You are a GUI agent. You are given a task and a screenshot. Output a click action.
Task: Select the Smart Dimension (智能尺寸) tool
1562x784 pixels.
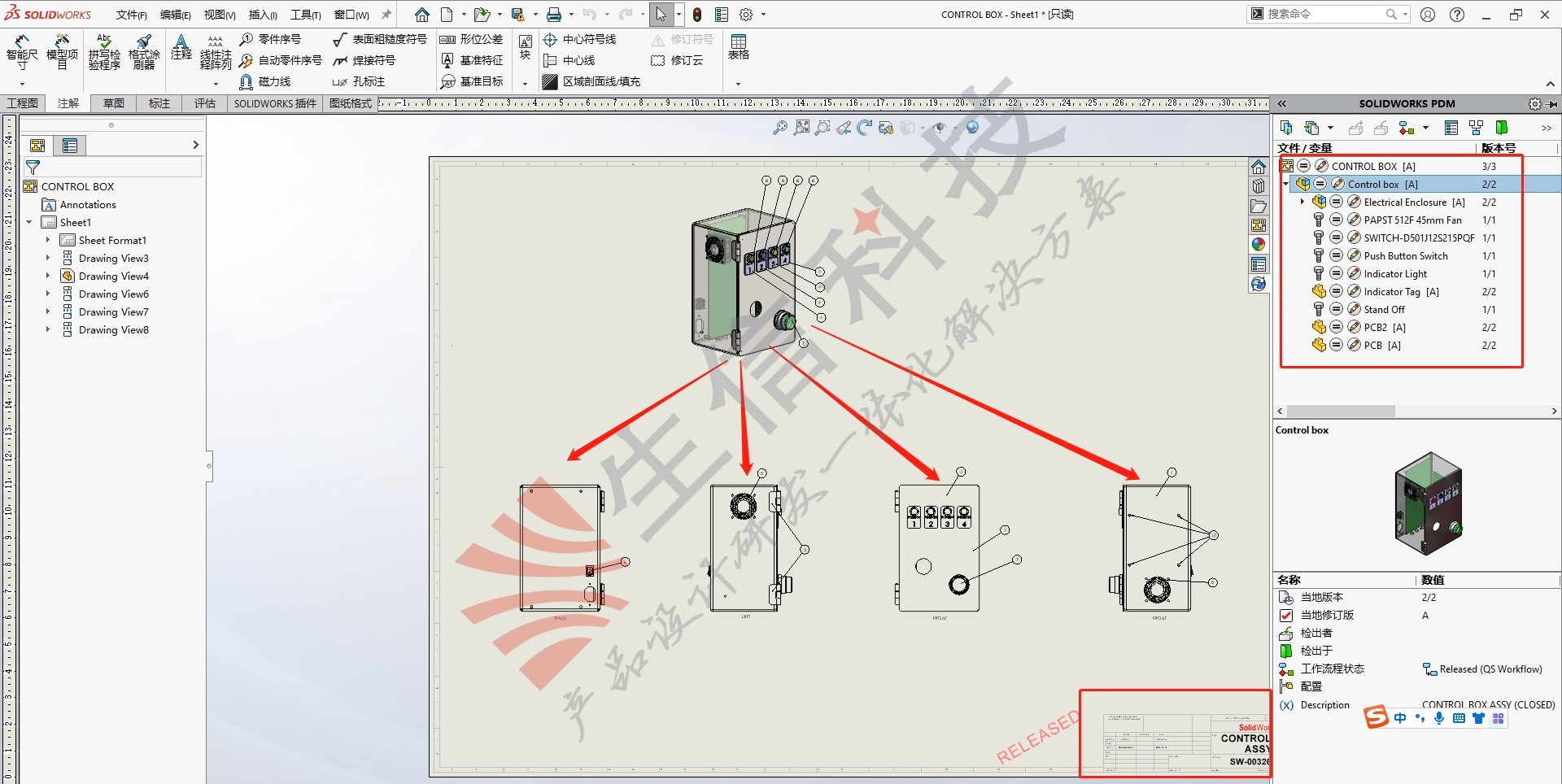point(22,52)
